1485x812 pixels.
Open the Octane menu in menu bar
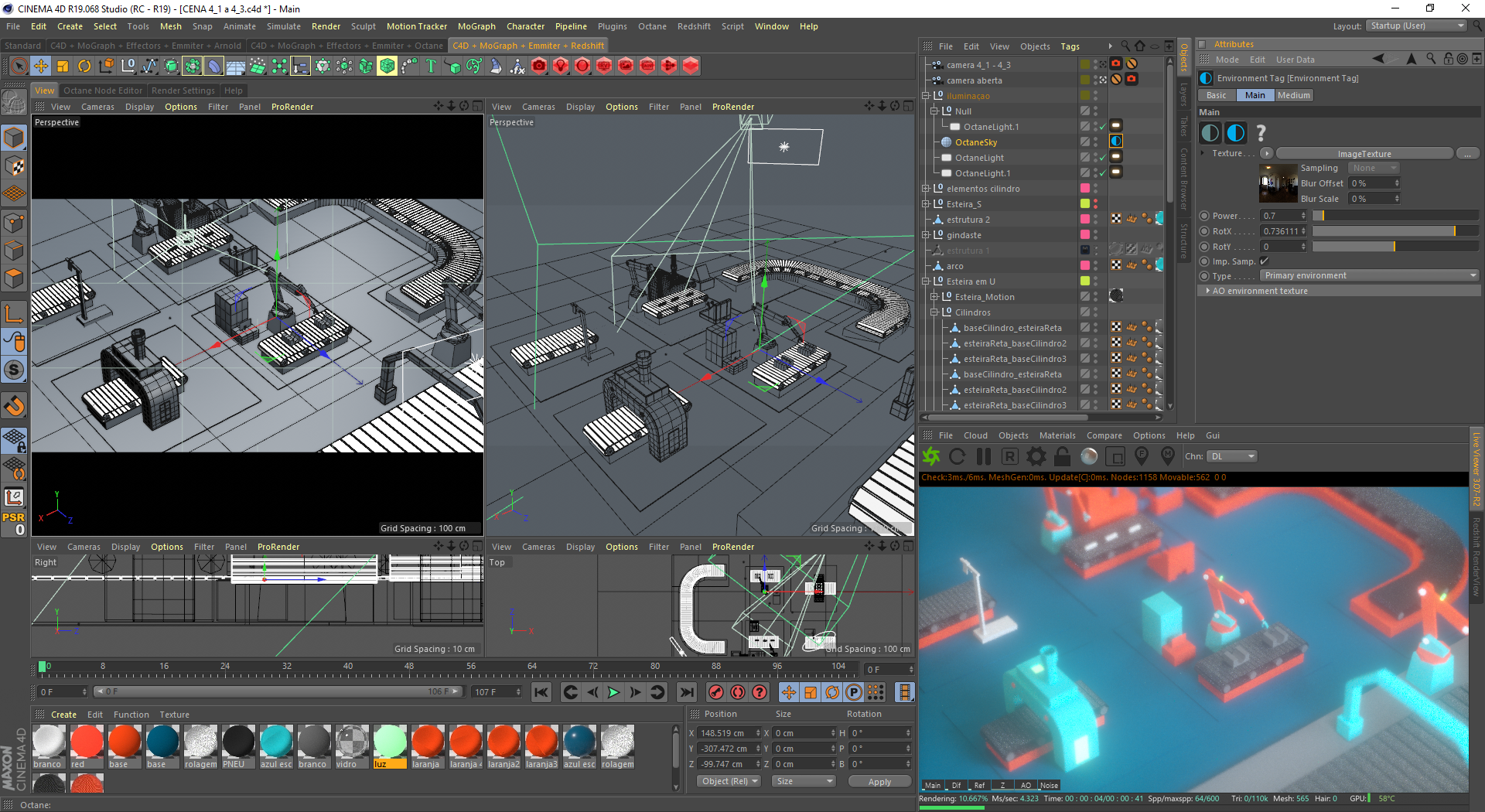click(x=652, y=26)
